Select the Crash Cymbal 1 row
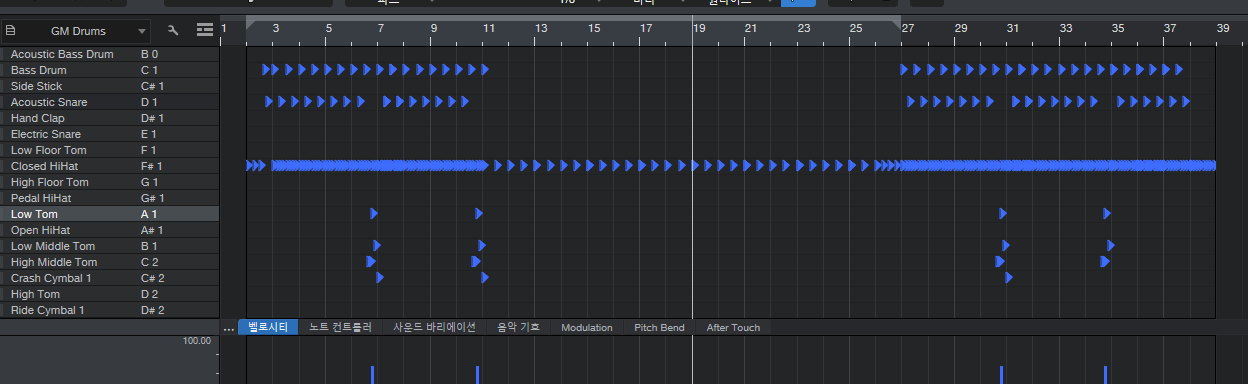 (110, 278)
